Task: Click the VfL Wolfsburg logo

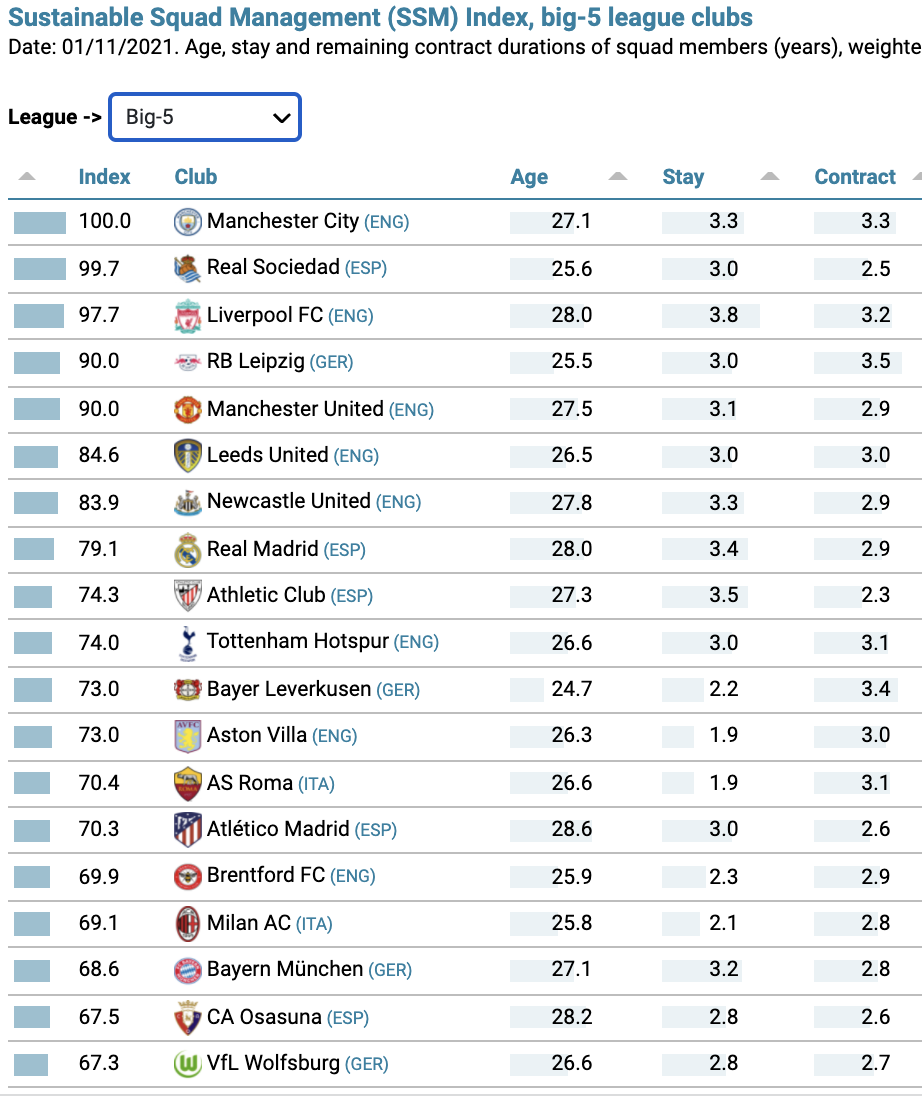Action: click(x=188, y=1064)
